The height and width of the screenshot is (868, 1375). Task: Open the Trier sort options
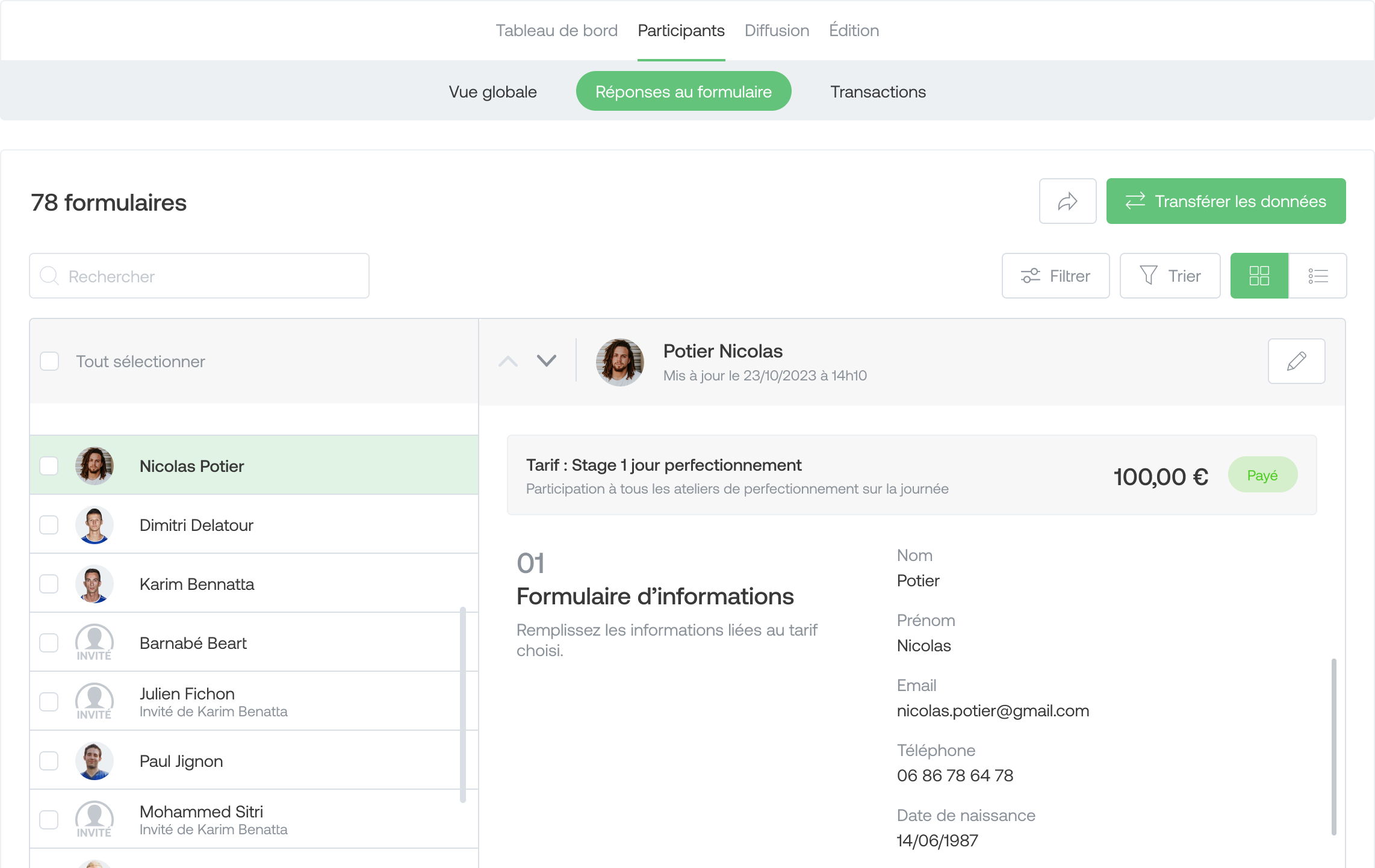pyautogui.click(x=1170, y=276)
